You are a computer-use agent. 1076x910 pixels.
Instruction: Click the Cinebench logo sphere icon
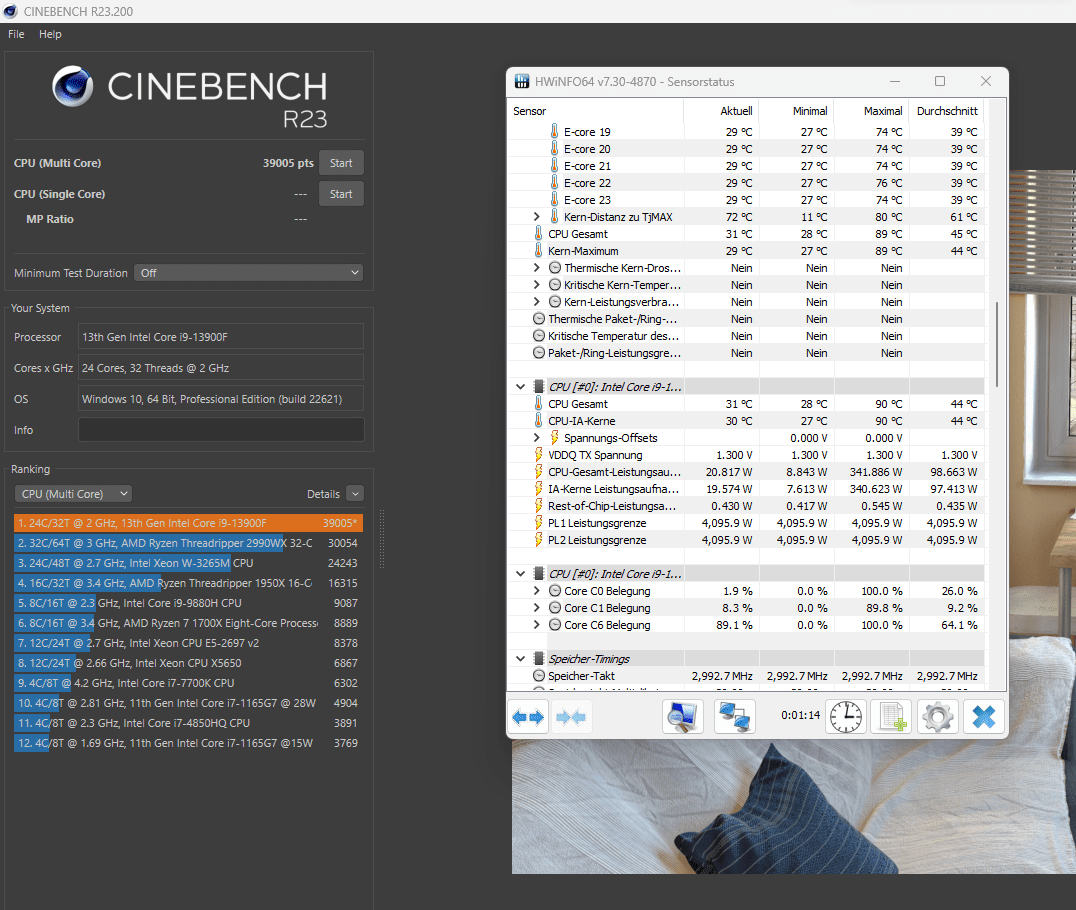pyautogui.click(x=73, y=86)
